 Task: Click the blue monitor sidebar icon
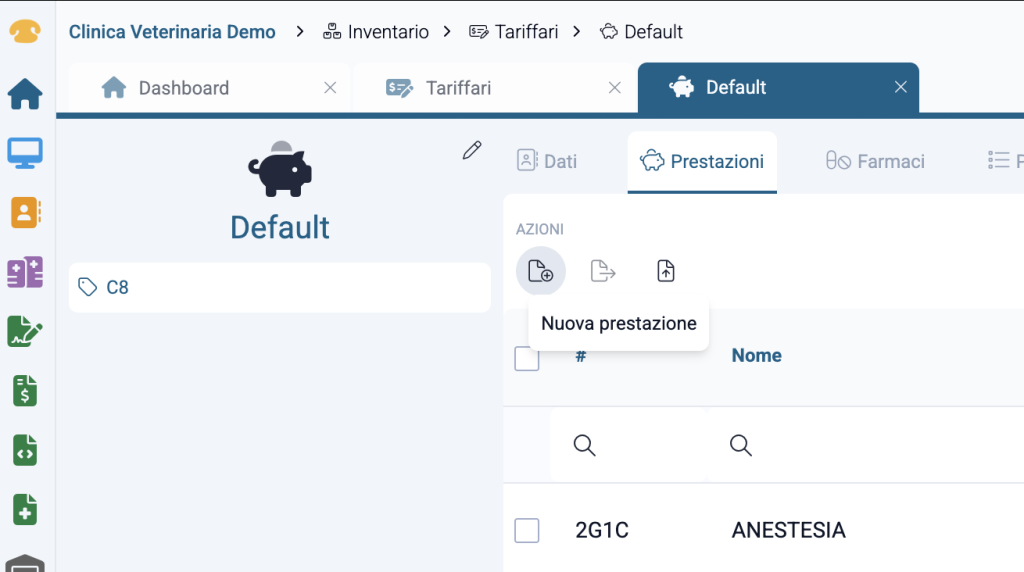(x=25, y=153)
